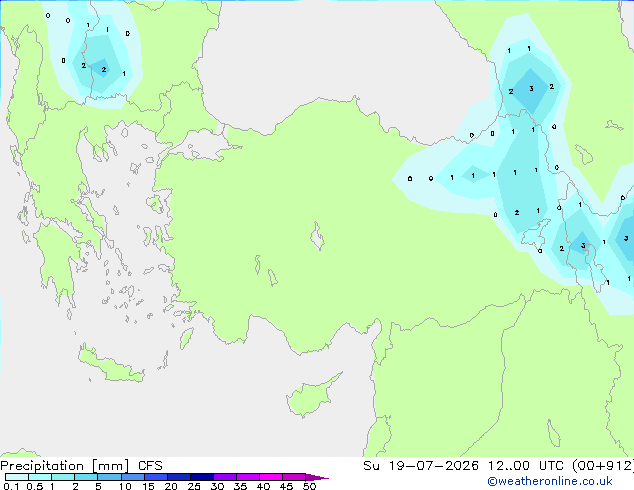Click the "12..00 UTC" time text
Screen dimensions: 634x490
(x=526, y=466)
